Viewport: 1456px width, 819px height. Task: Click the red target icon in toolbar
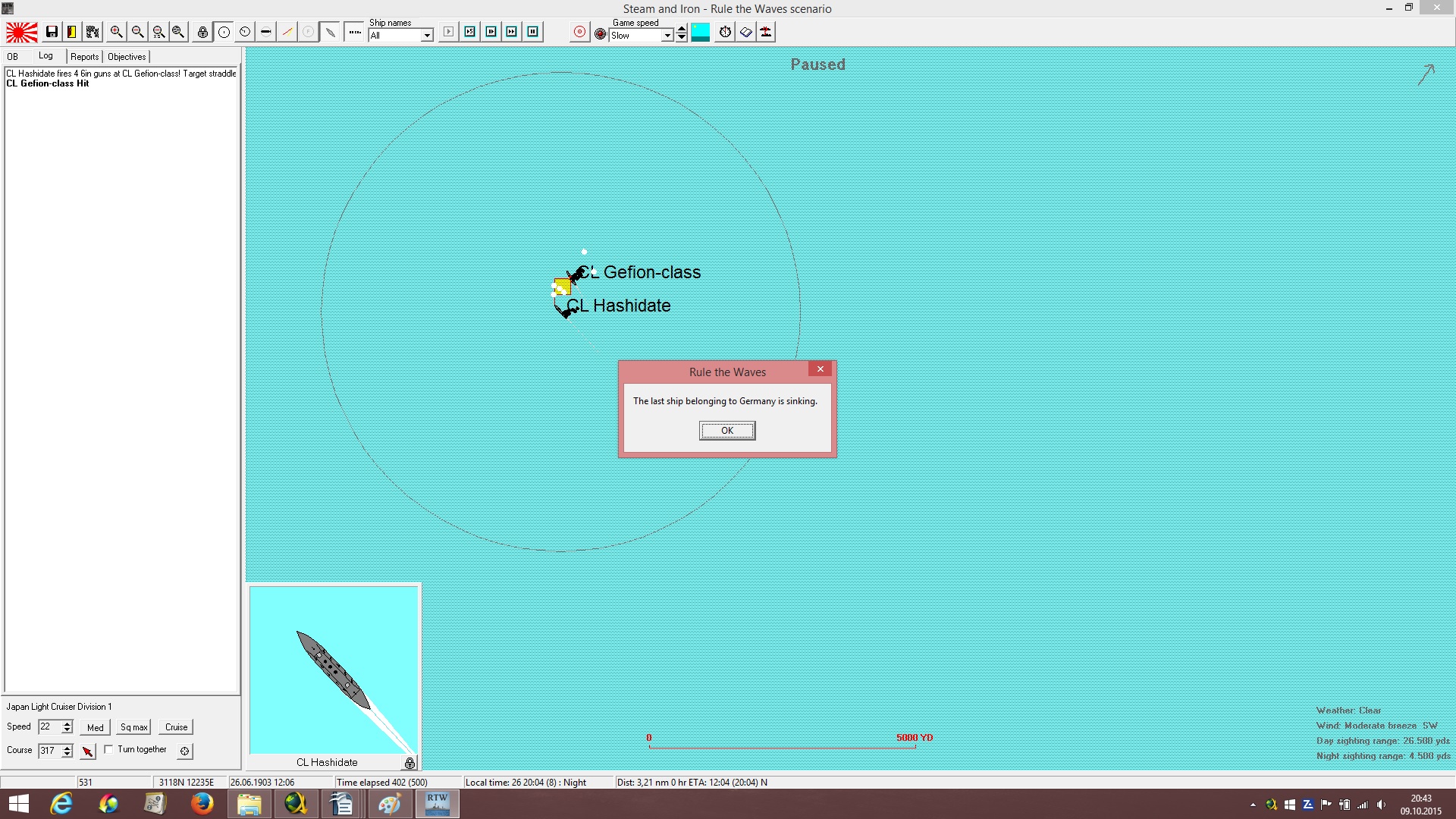tap(579, 32)
